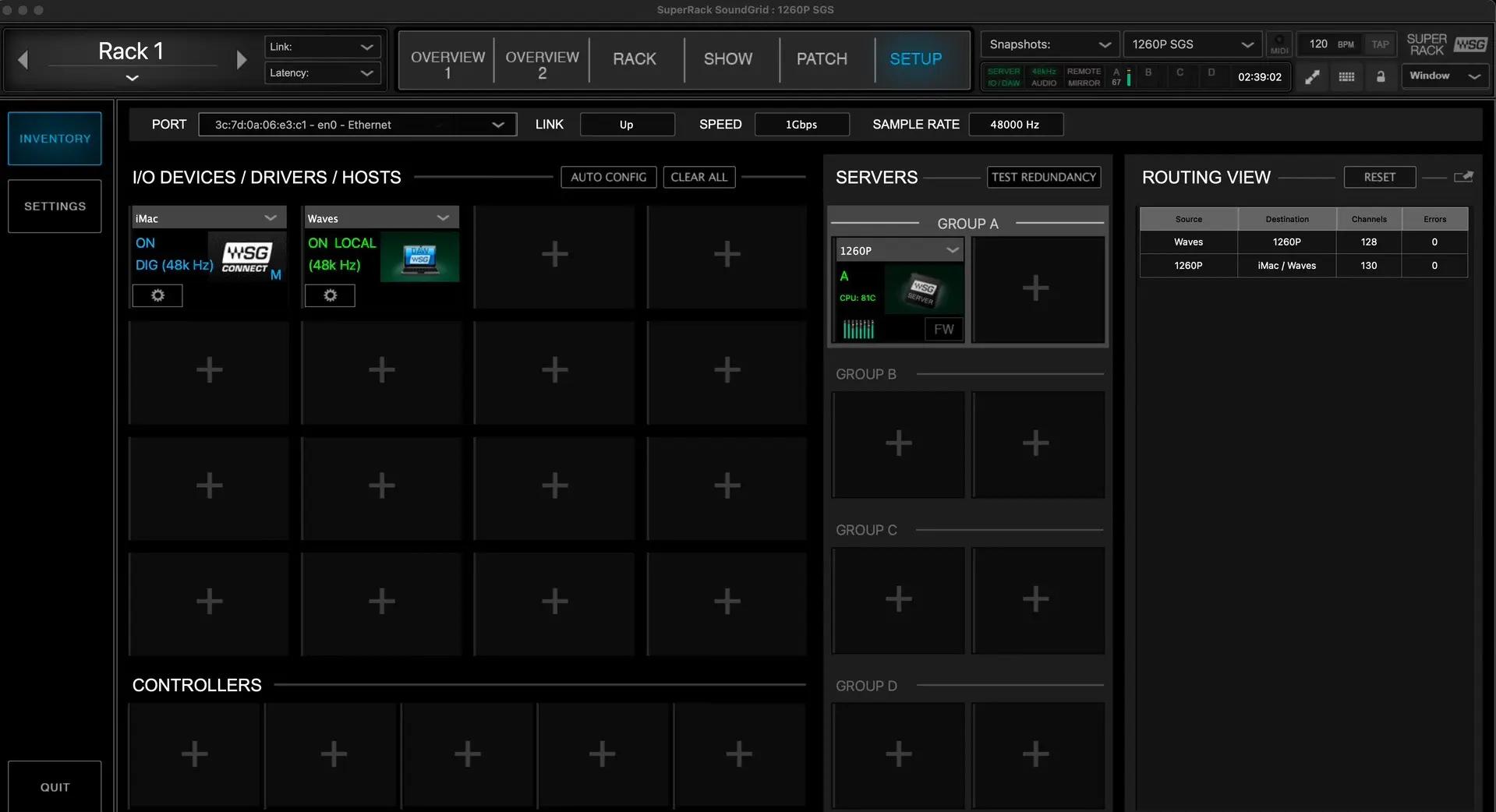Toggle the iMac device ON state

click(x=145, y=243)
